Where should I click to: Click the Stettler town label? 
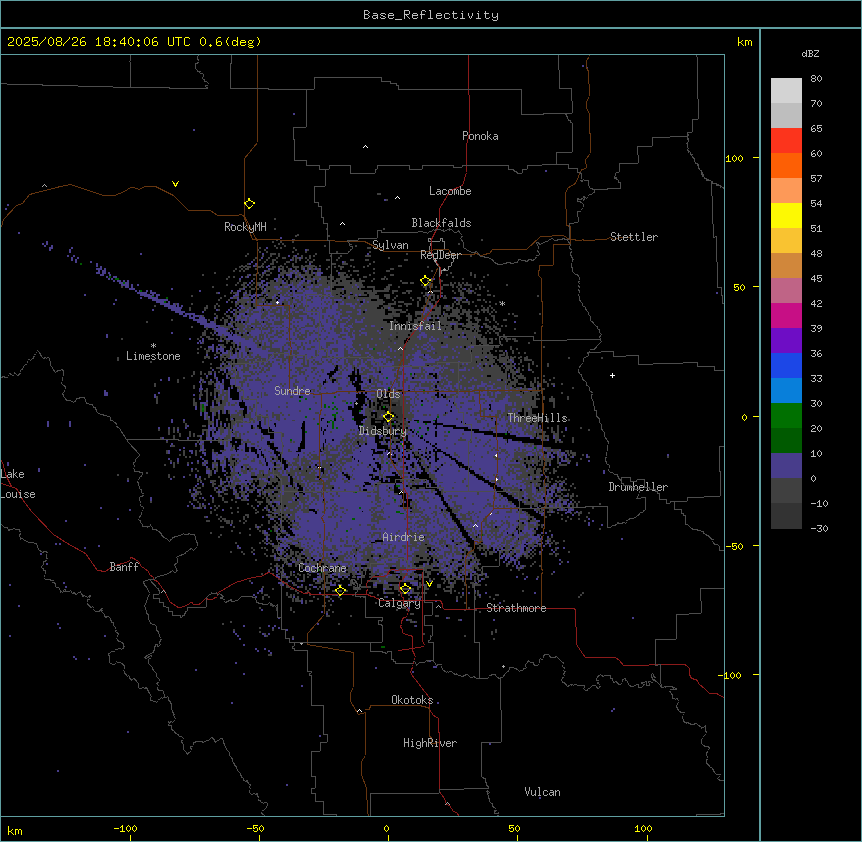634,237
